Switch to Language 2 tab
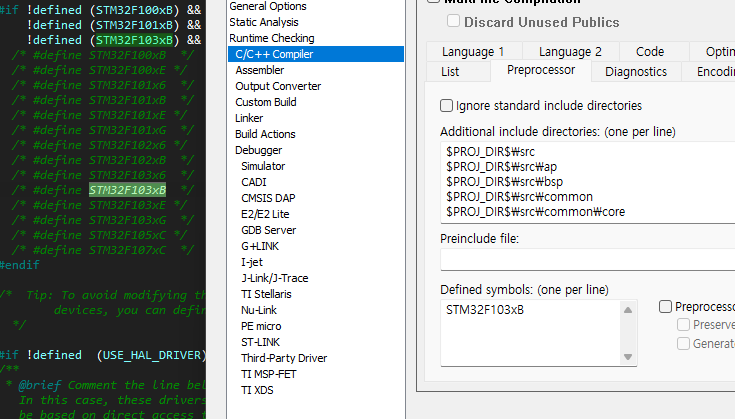The width and height of the screenshot is (735, 419). pos(570,52)
